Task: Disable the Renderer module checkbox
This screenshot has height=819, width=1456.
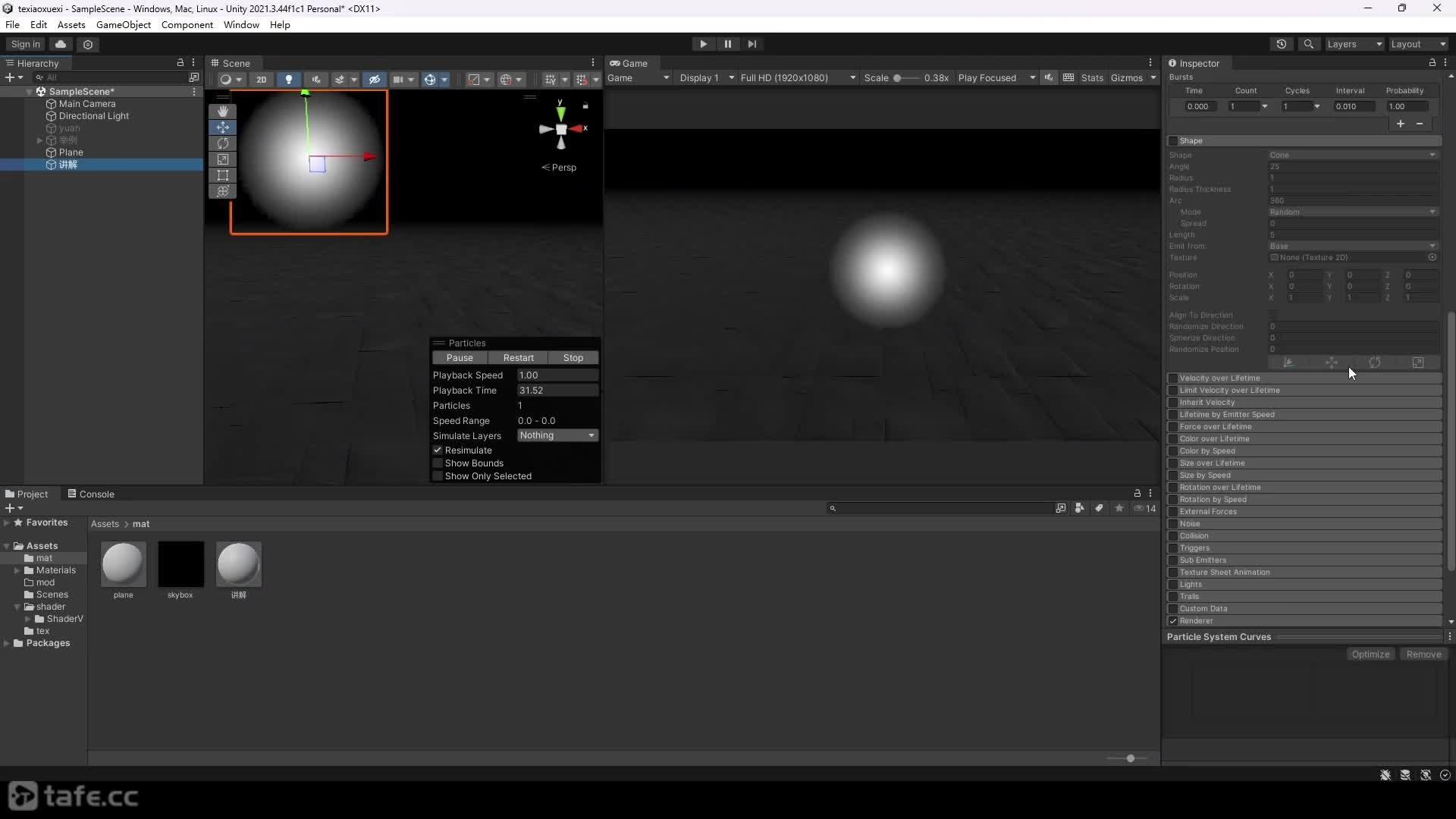Action: pyautogui.click(x=1173, y=621)
